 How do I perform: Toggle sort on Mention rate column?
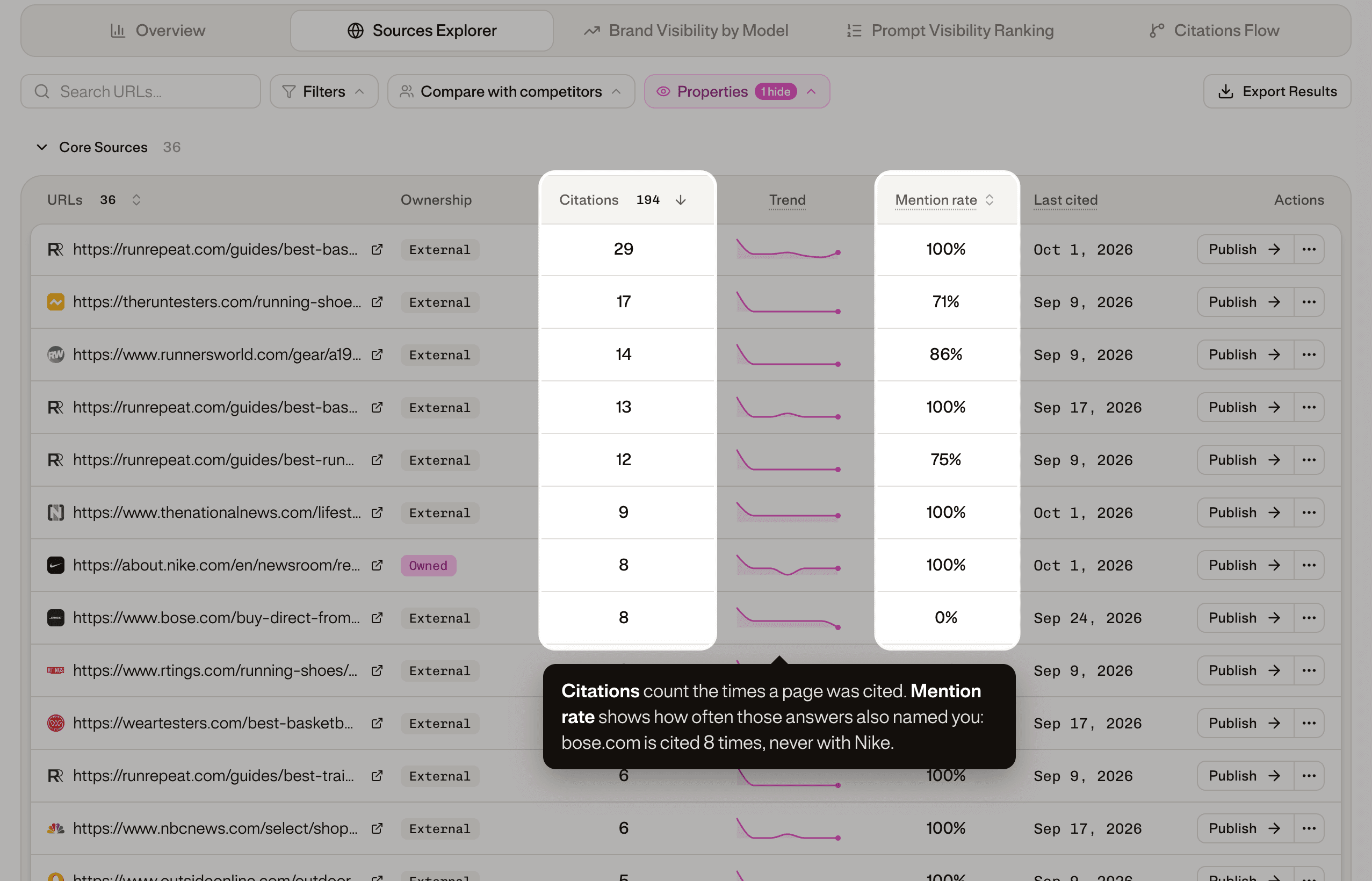tap(990, 200)
